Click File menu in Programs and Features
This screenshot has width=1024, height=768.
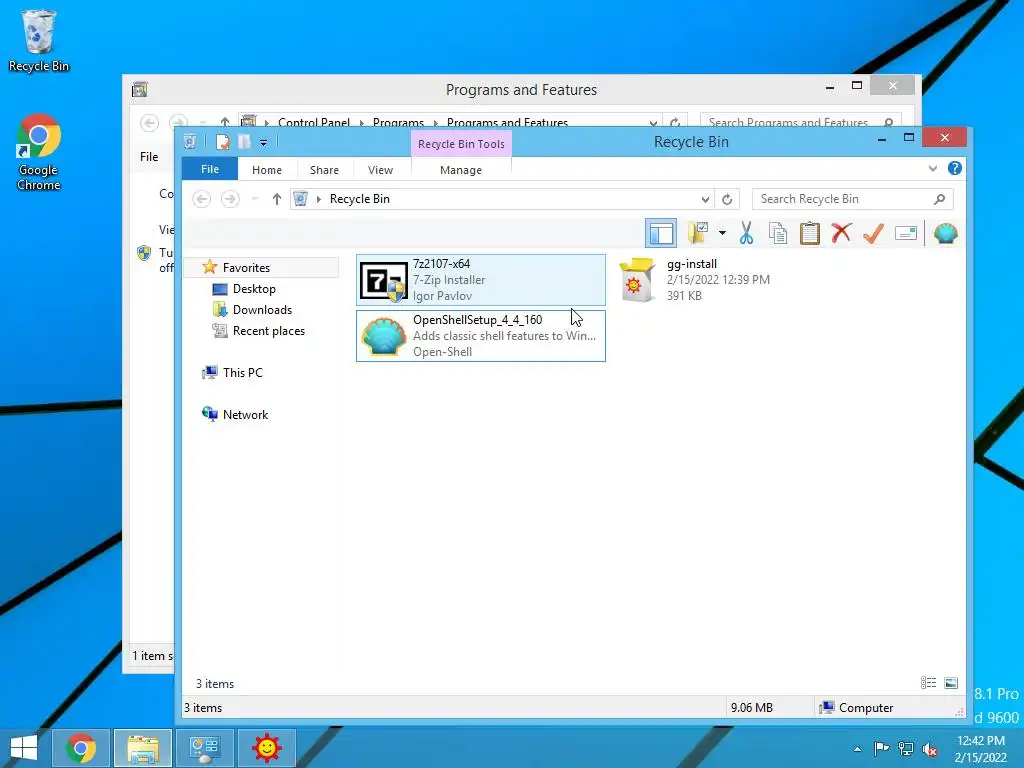(149, 157)
